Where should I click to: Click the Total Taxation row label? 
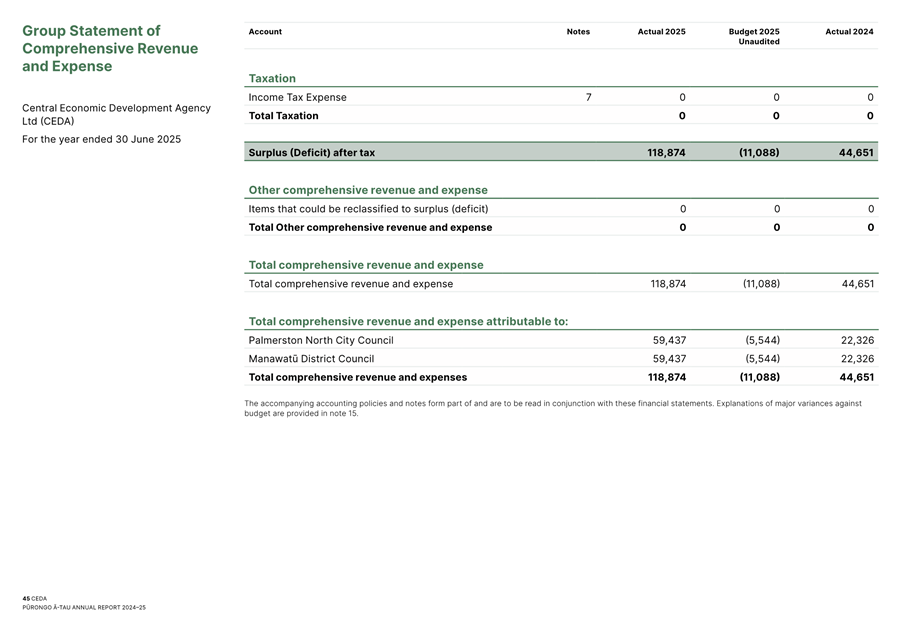click(x=283, y=116)
